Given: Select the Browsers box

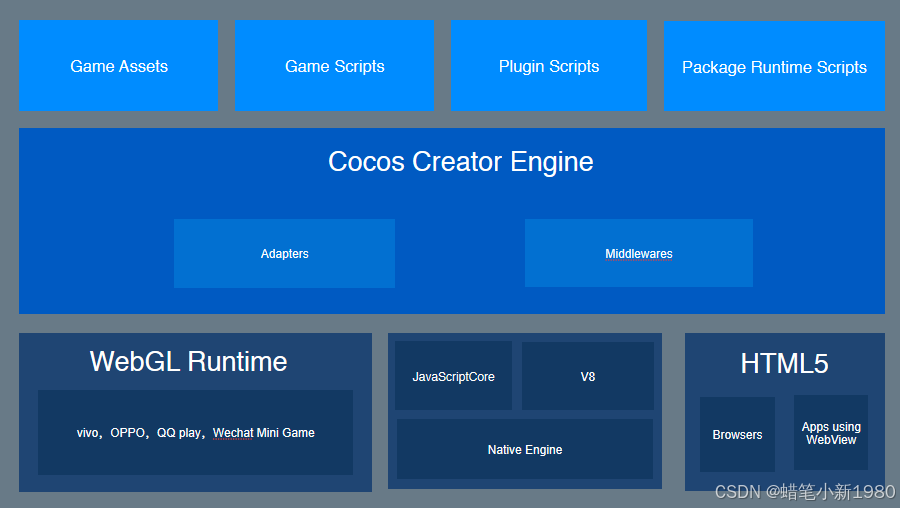Looking at the screenshot, I should (737, 435).
